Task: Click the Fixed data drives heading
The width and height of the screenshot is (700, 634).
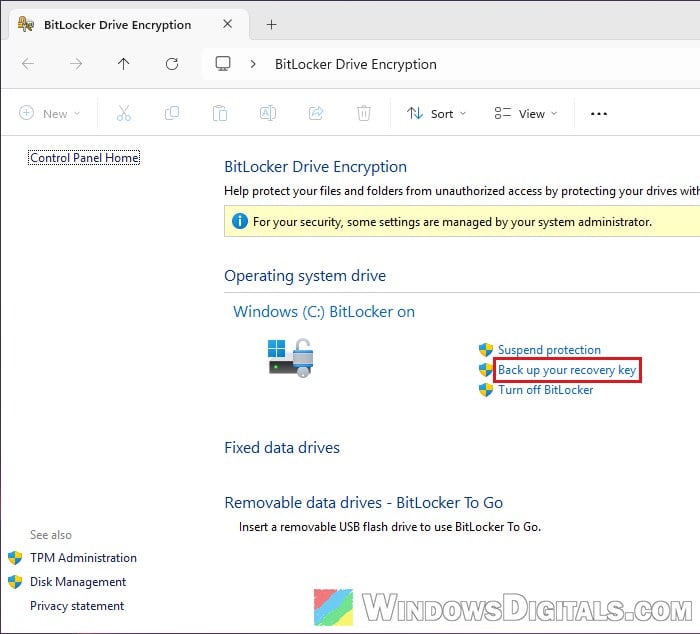Action: point(282,447)
